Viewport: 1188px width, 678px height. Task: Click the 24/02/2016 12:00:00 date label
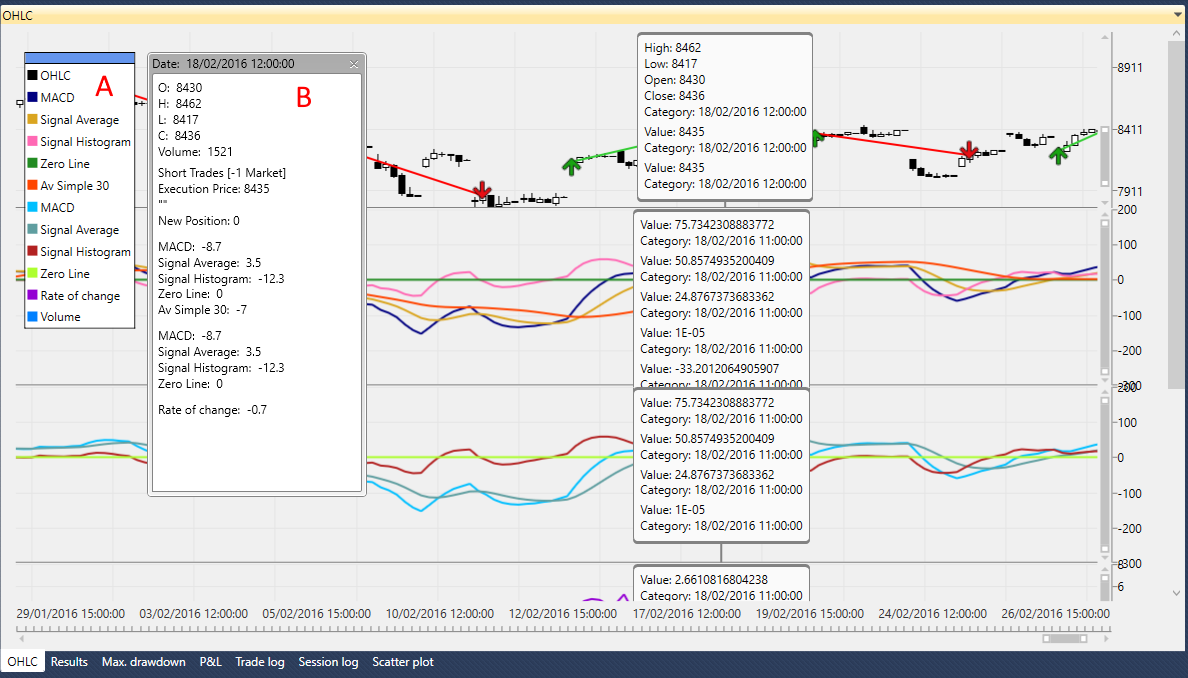tap(933, 614)
